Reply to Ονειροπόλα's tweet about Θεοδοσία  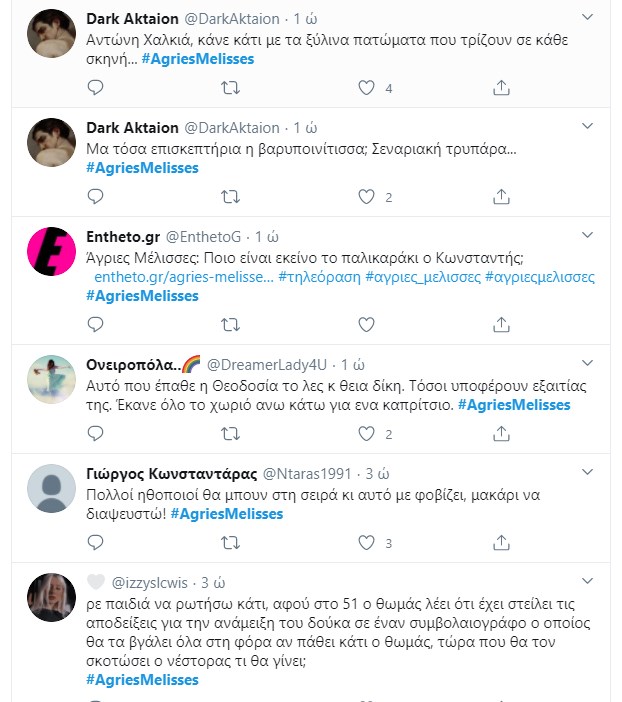(96, 434)
